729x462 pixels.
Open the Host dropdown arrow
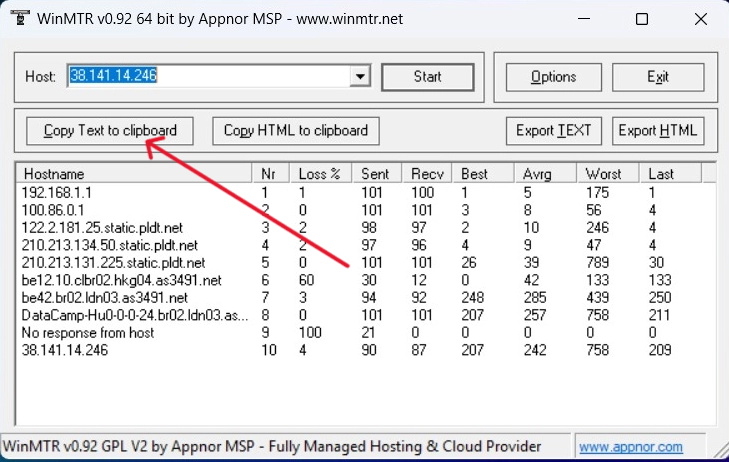[x=361, y=76]
